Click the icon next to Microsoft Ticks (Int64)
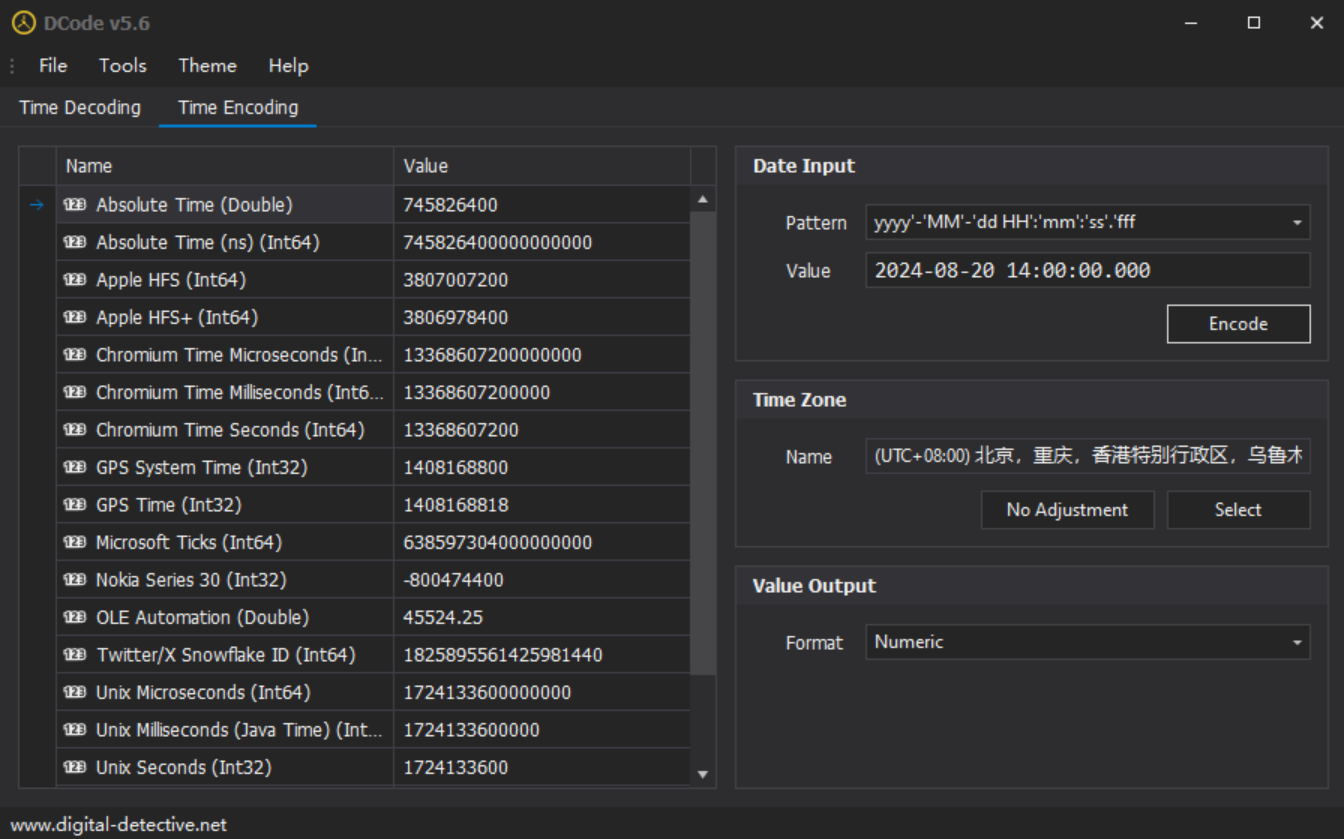This screenshot has height=839, width=1344. 75,543
